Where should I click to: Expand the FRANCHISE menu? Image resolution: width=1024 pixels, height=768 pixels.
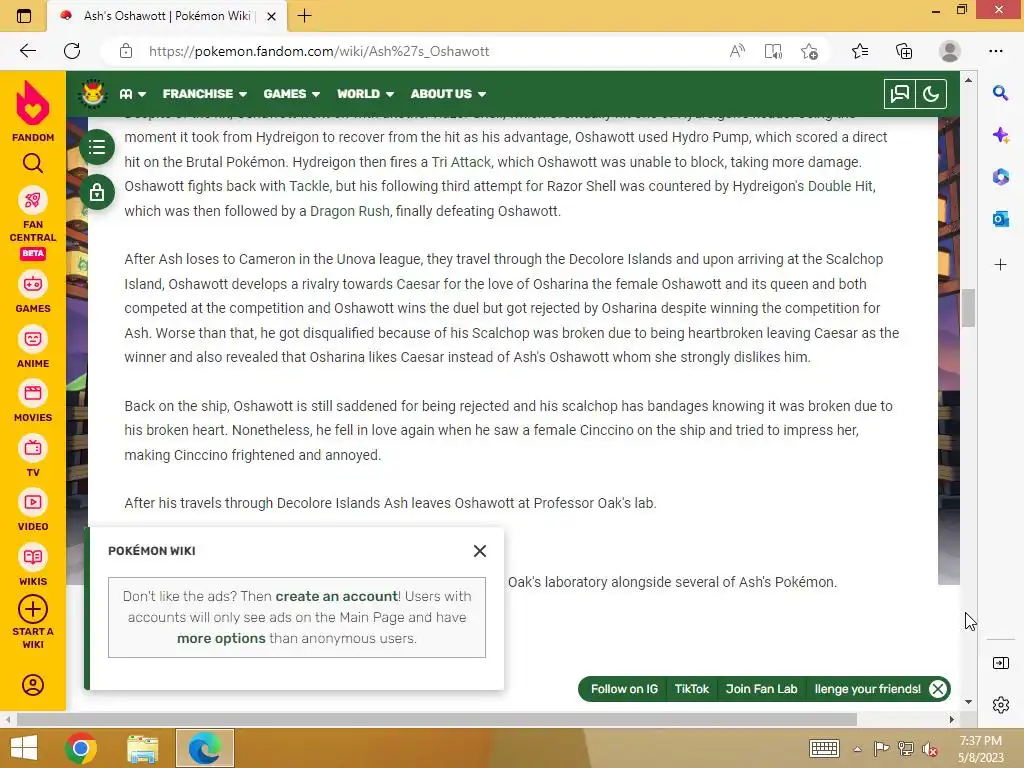tap(204, 94)
